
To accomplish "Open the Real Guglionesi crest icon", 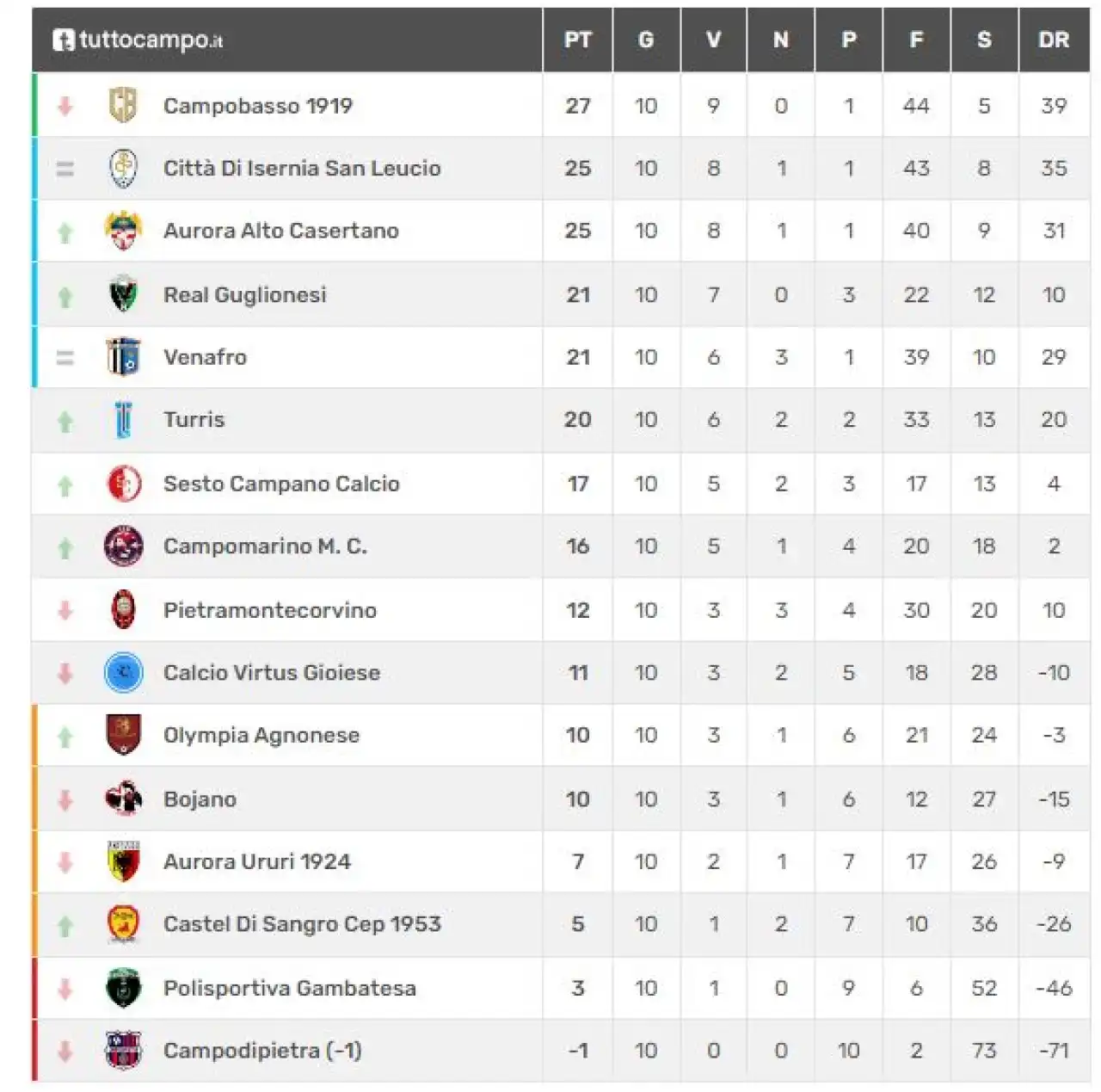I will click(123, 294).
